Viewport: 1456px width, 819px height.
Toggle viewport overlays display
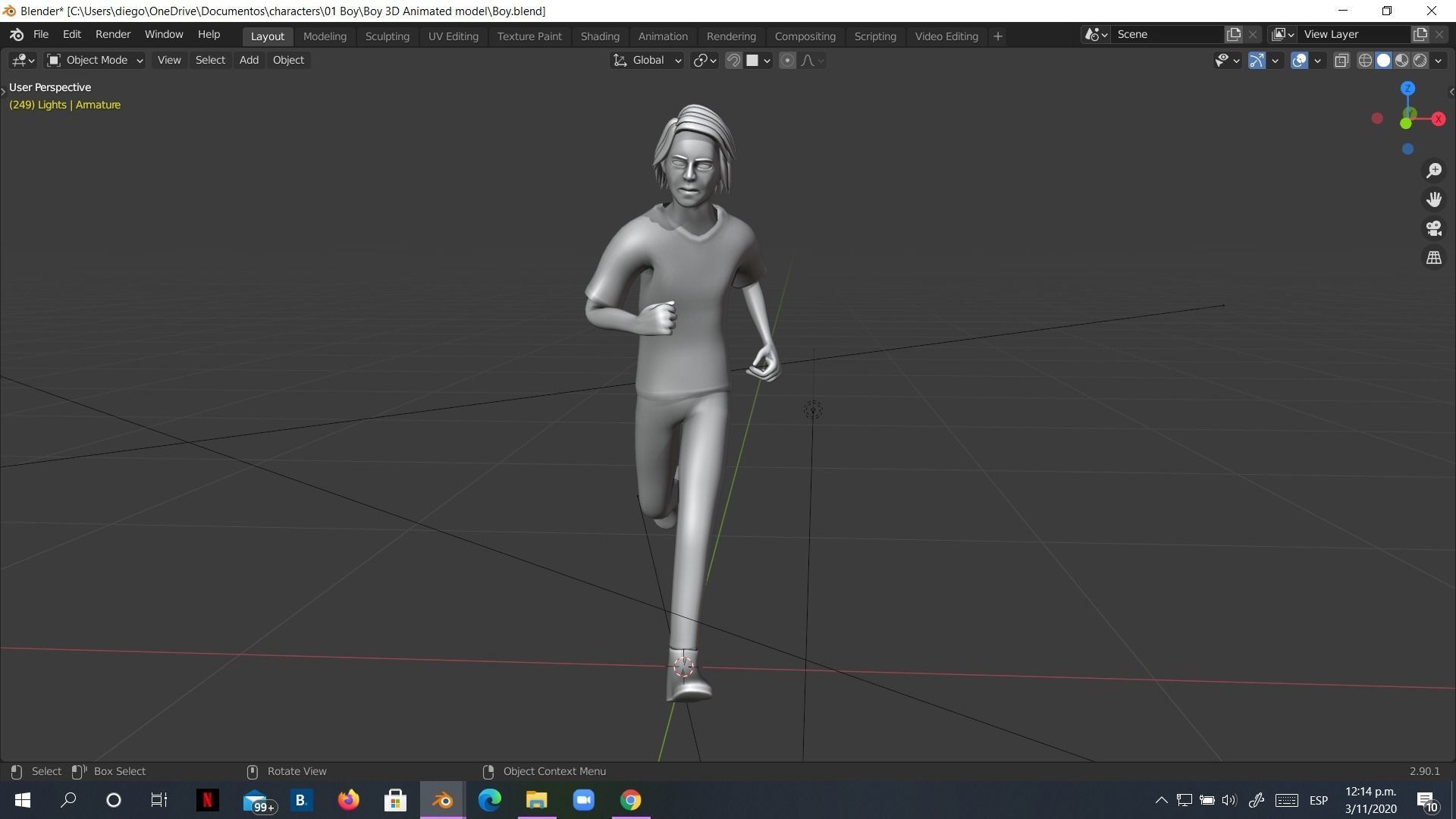tap(1299, 61)
